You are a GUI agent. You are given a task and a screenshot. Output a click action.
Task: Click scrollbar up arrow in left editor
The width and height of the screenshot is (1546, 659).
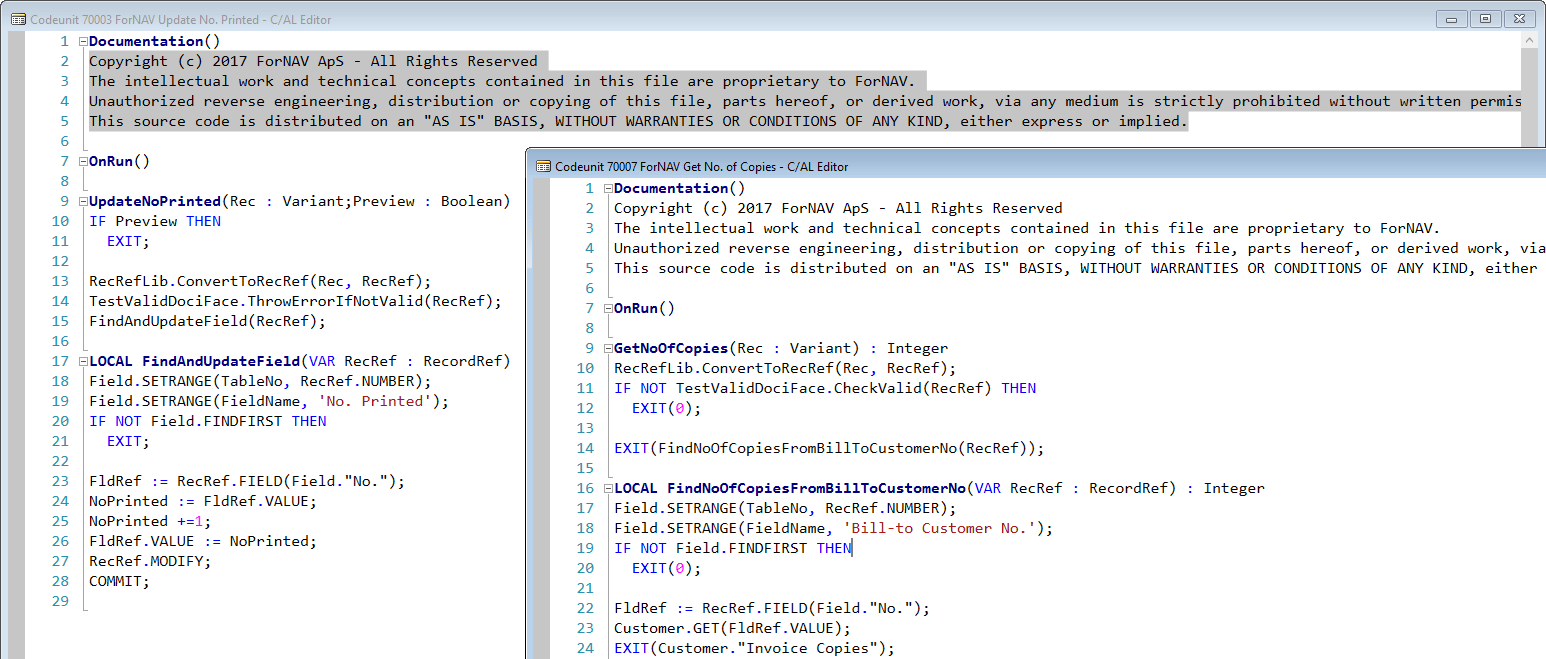coord(1527,41)
